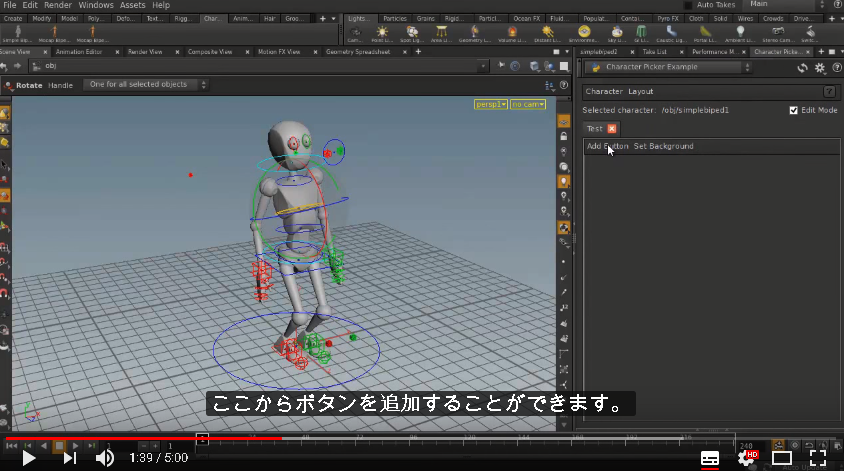Screen dimensions: 844x471
Task: Select the Simple Biped shelf tool
Action: [x=17, y=34]
